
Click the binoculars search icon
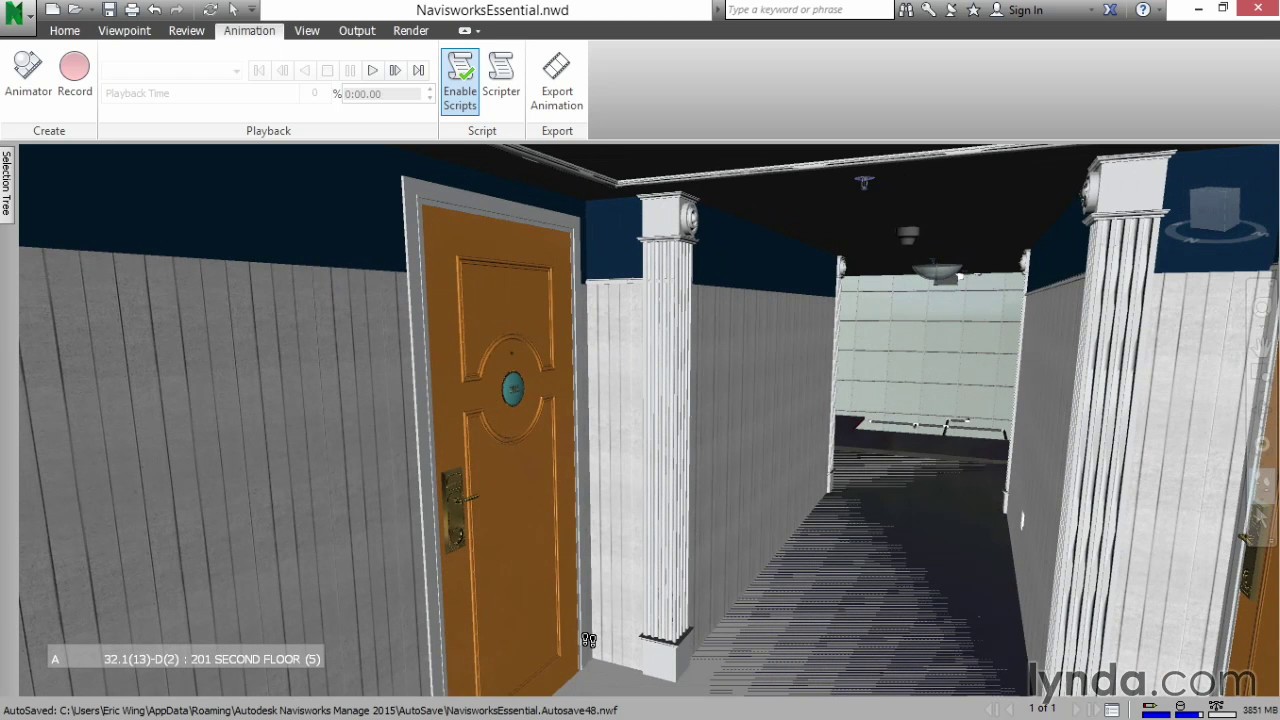[x=906, y=10]
